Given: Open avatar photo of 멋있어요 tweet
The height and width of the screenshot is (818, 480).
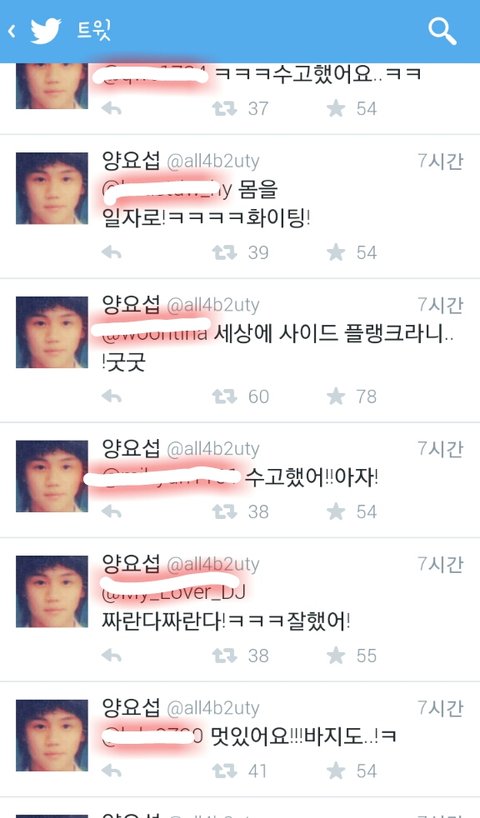Looking at the screenshot, I should [x=52, y=736].
